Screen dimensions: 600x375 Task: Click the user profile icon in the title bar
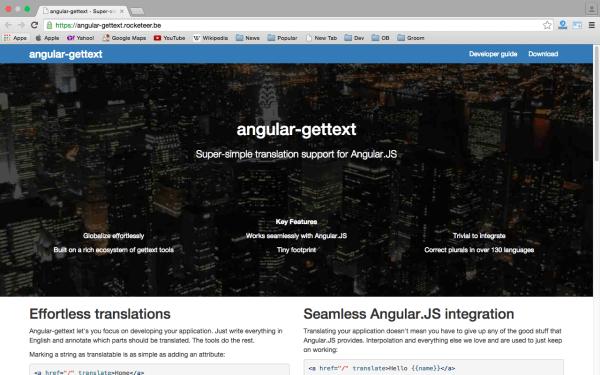(x=591, y=8)
